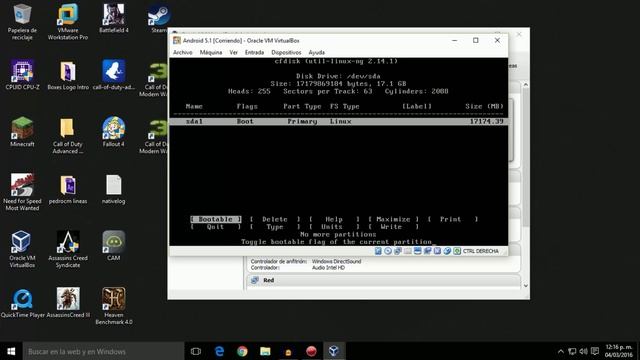This screenshot has height=360, width=640.
Task: Select the Fallout 4 desktop shortcut
Action: click(x=113, y=132)
